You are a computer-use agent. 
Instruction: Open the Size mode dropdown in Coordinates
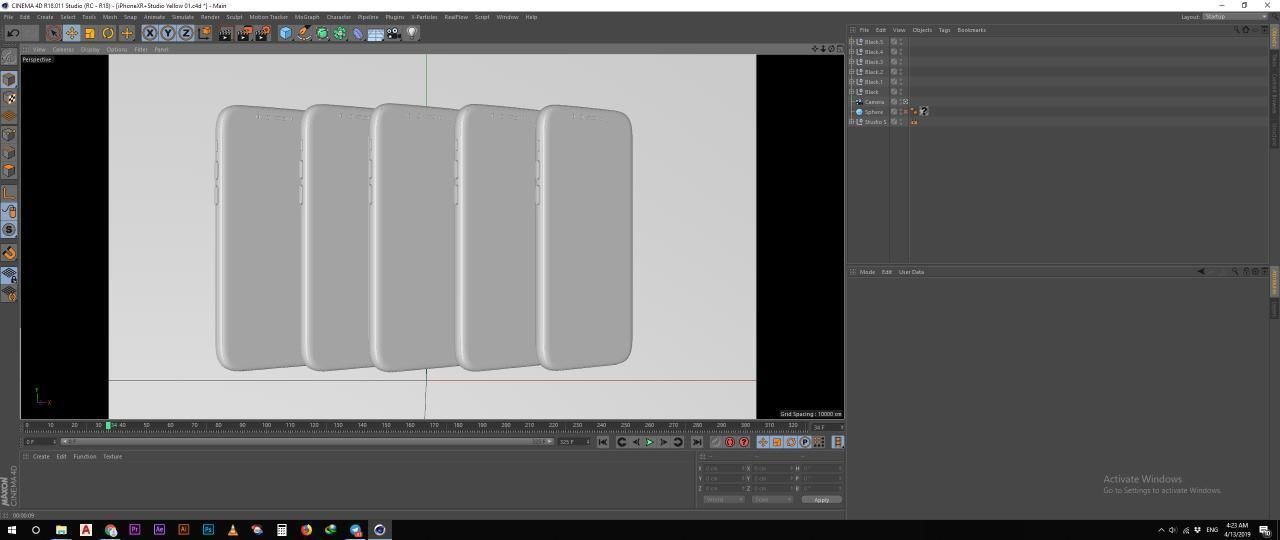(770, 499)
